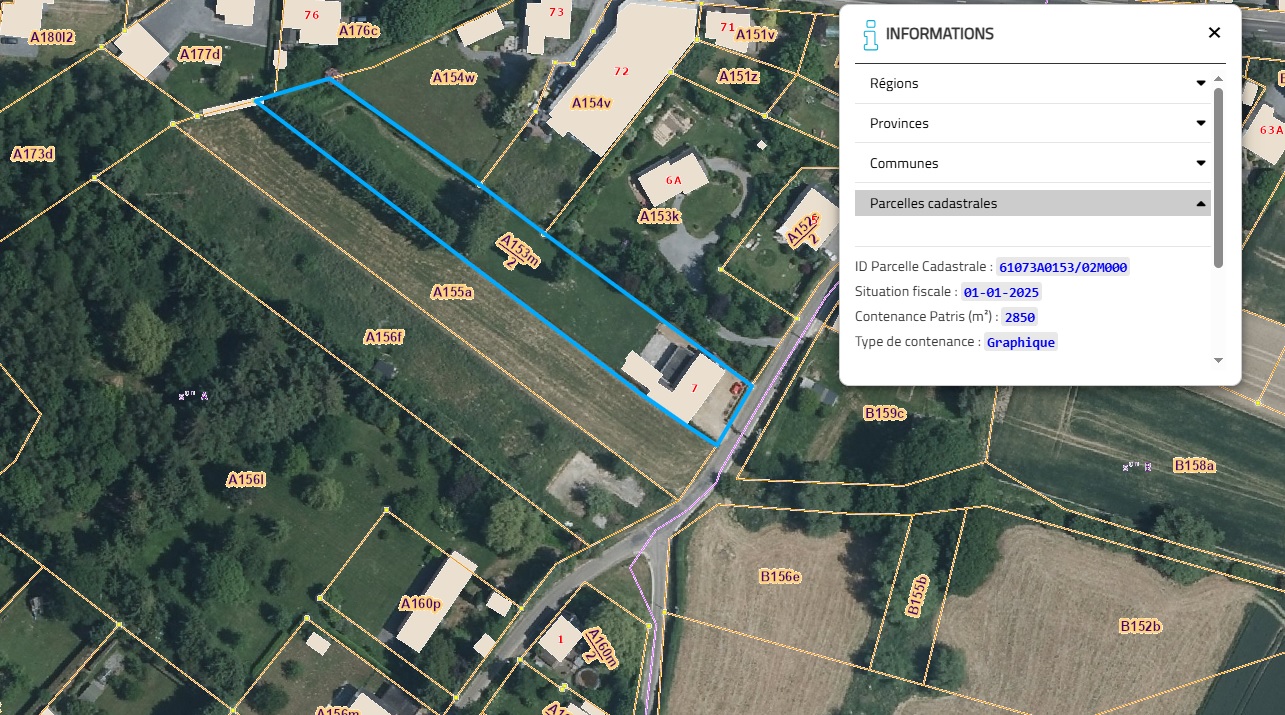
Task: Click building number 72 on map
Action: [621, 72]
